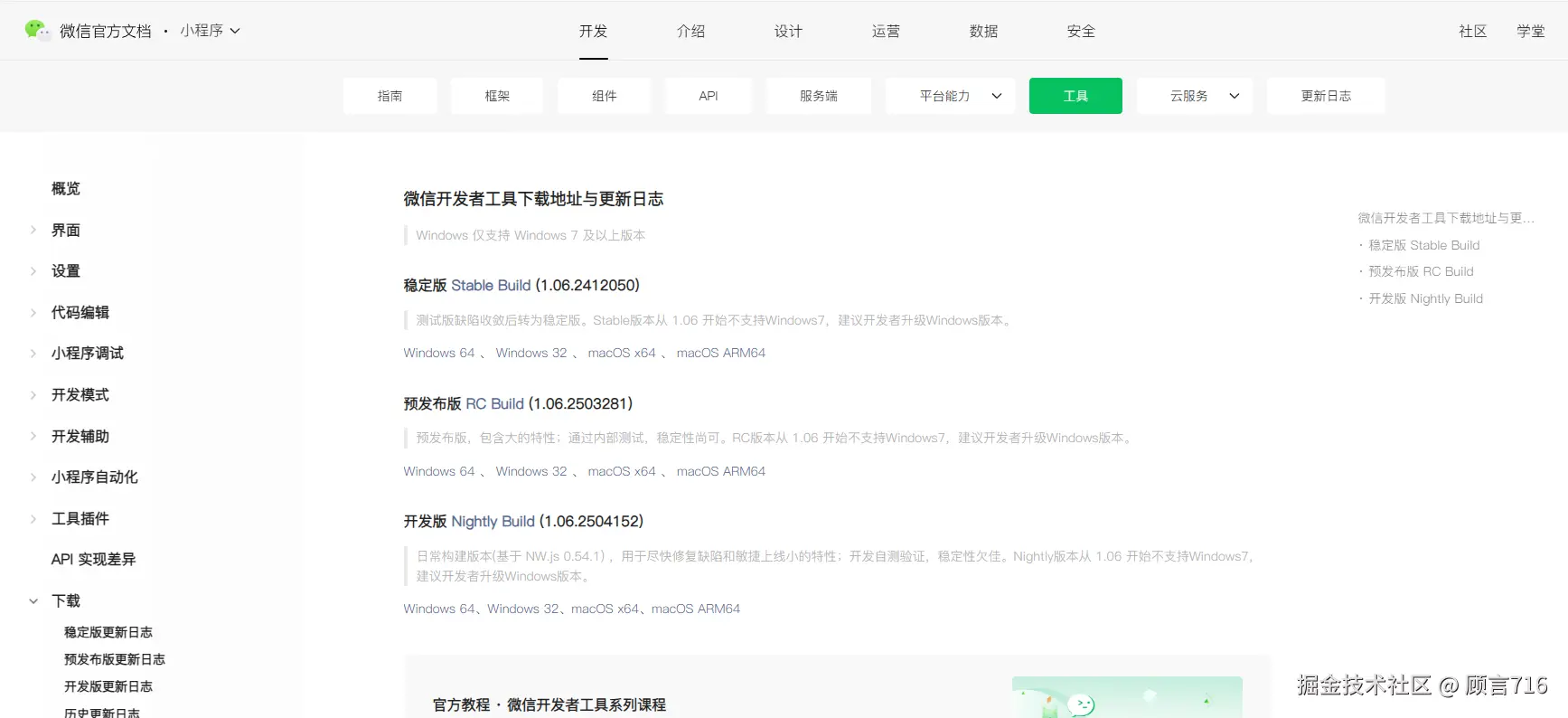Select the 安全 top navigation tab
This screenshot has width=1568, height=718.
pos(1081,31)
